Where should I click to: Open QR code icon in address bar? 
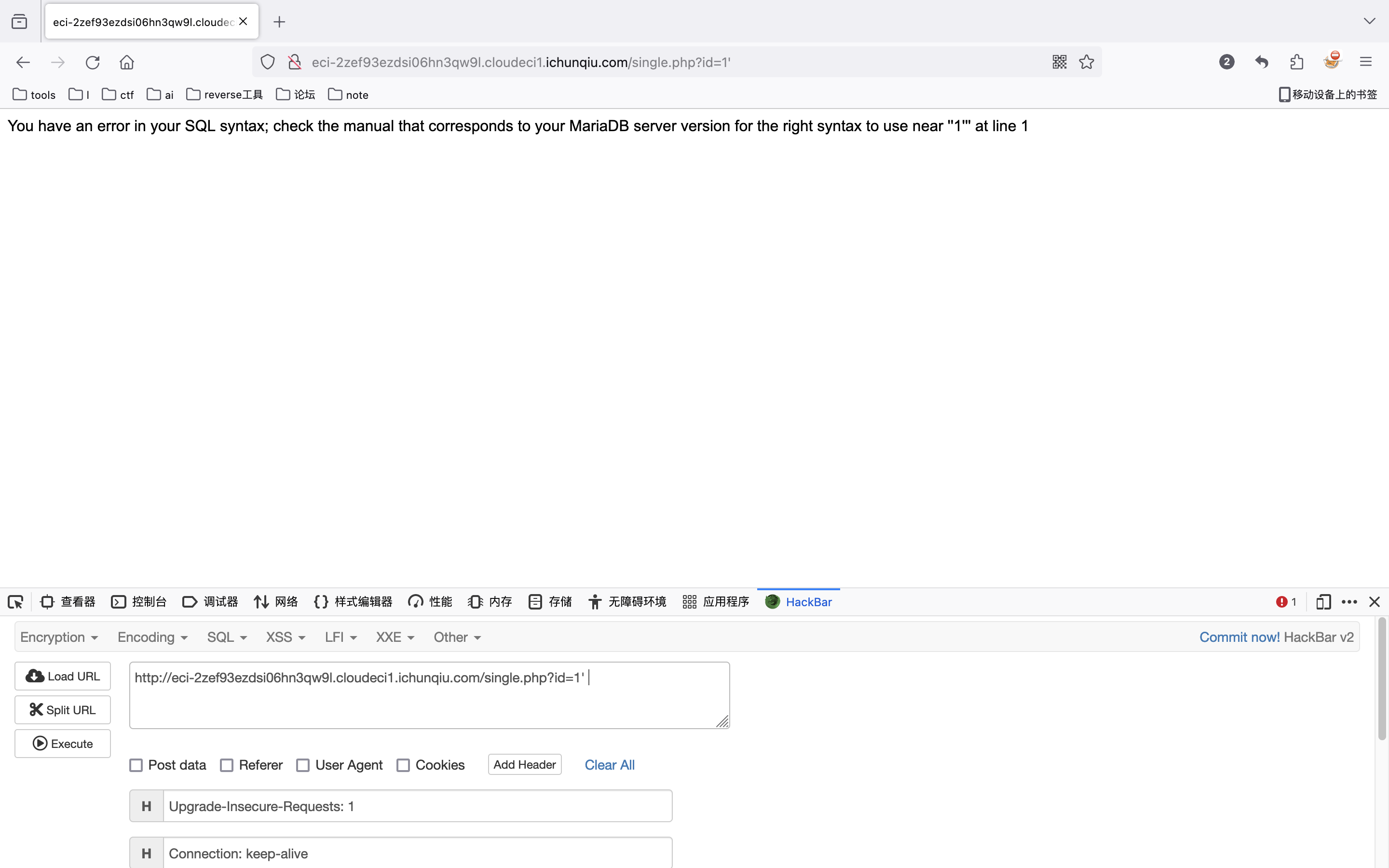1059,62
